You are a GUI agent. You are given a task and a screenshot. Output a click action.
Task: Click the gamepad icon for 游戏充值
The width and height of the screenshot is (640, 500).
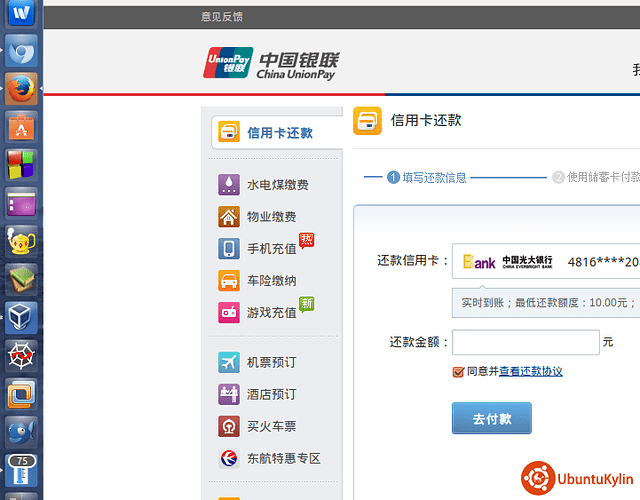tap(229, 313)
